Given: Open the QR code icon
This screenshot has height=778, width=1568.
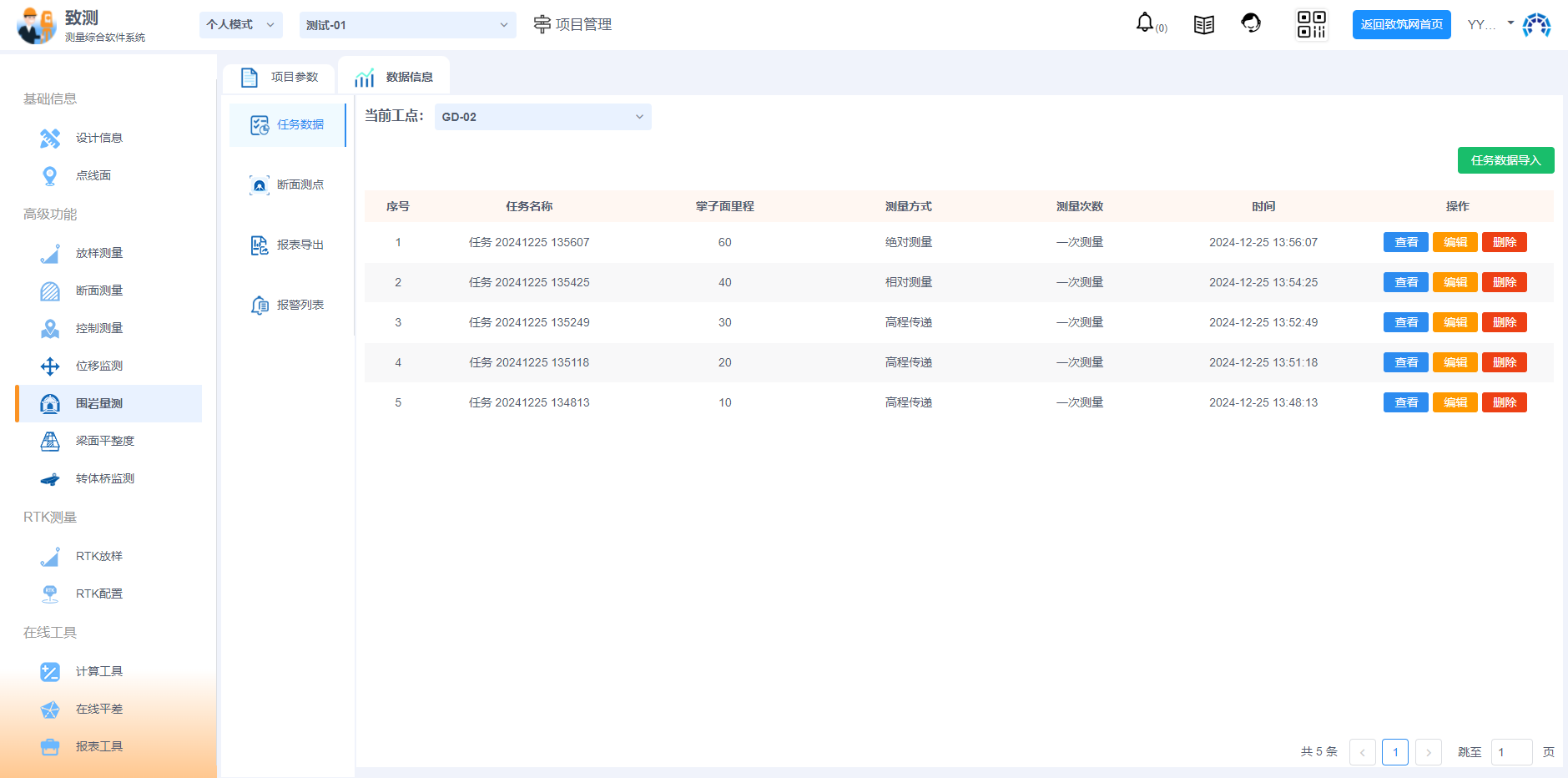Looking at the screenshot, I should click(x=1311, y=25).
